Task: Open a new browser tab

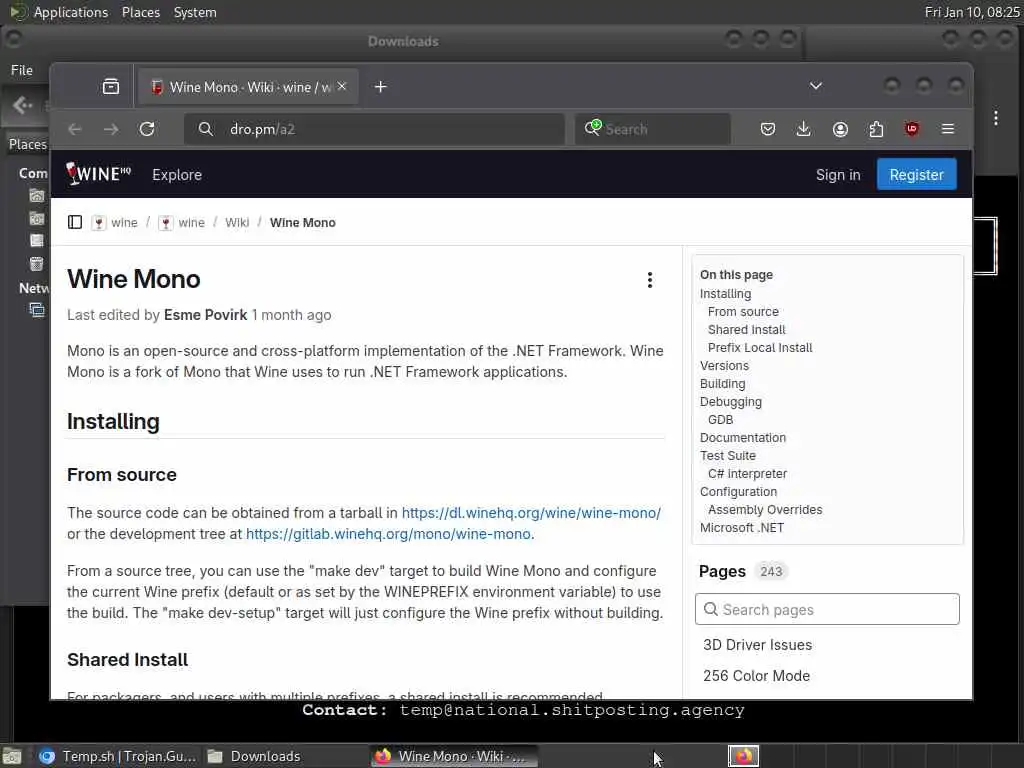Action: (x=381, y=87)
